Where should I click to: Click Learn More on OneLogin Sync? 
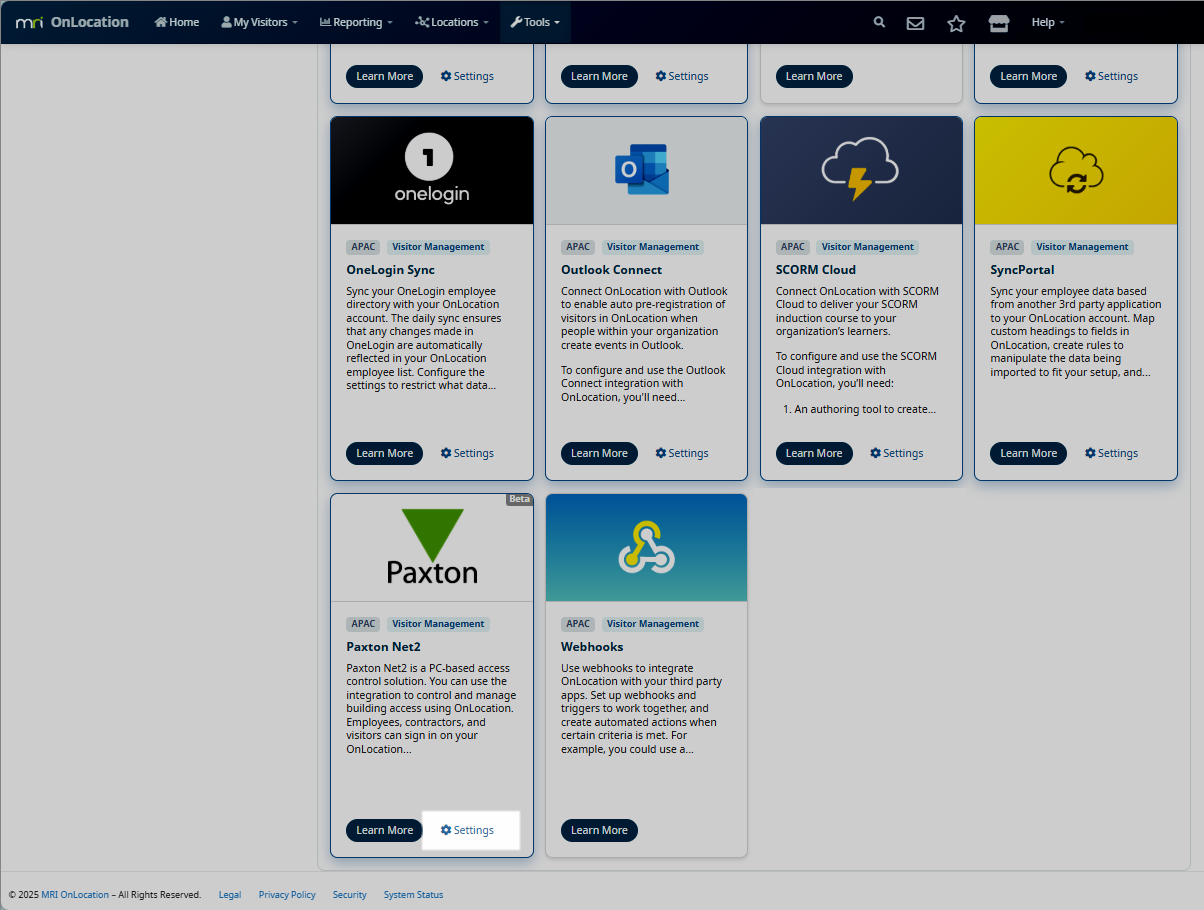tap(384, 453)
